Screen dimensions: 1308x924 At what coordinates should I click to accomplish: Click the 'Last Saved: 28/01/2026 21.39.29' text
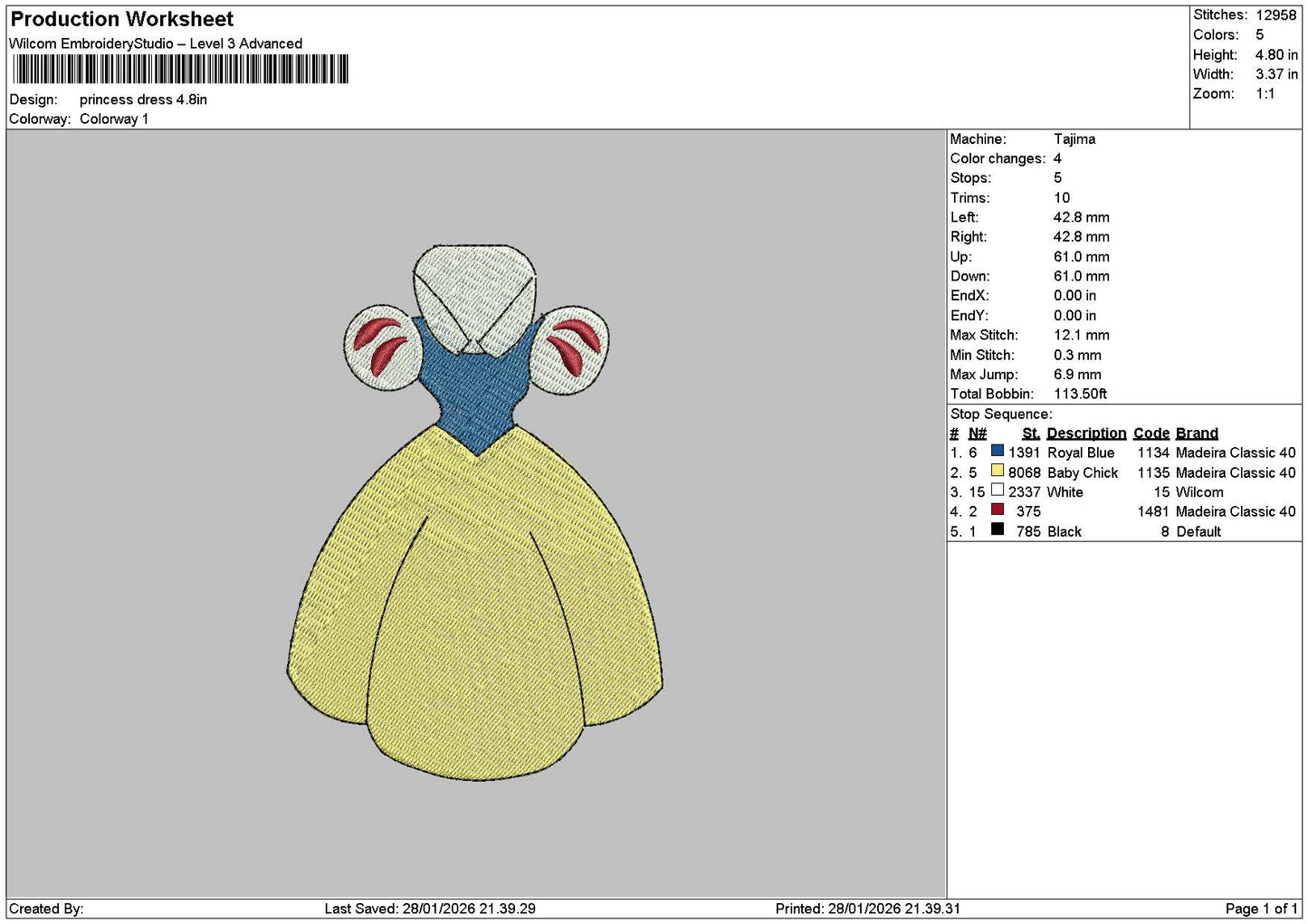(430, 909)
